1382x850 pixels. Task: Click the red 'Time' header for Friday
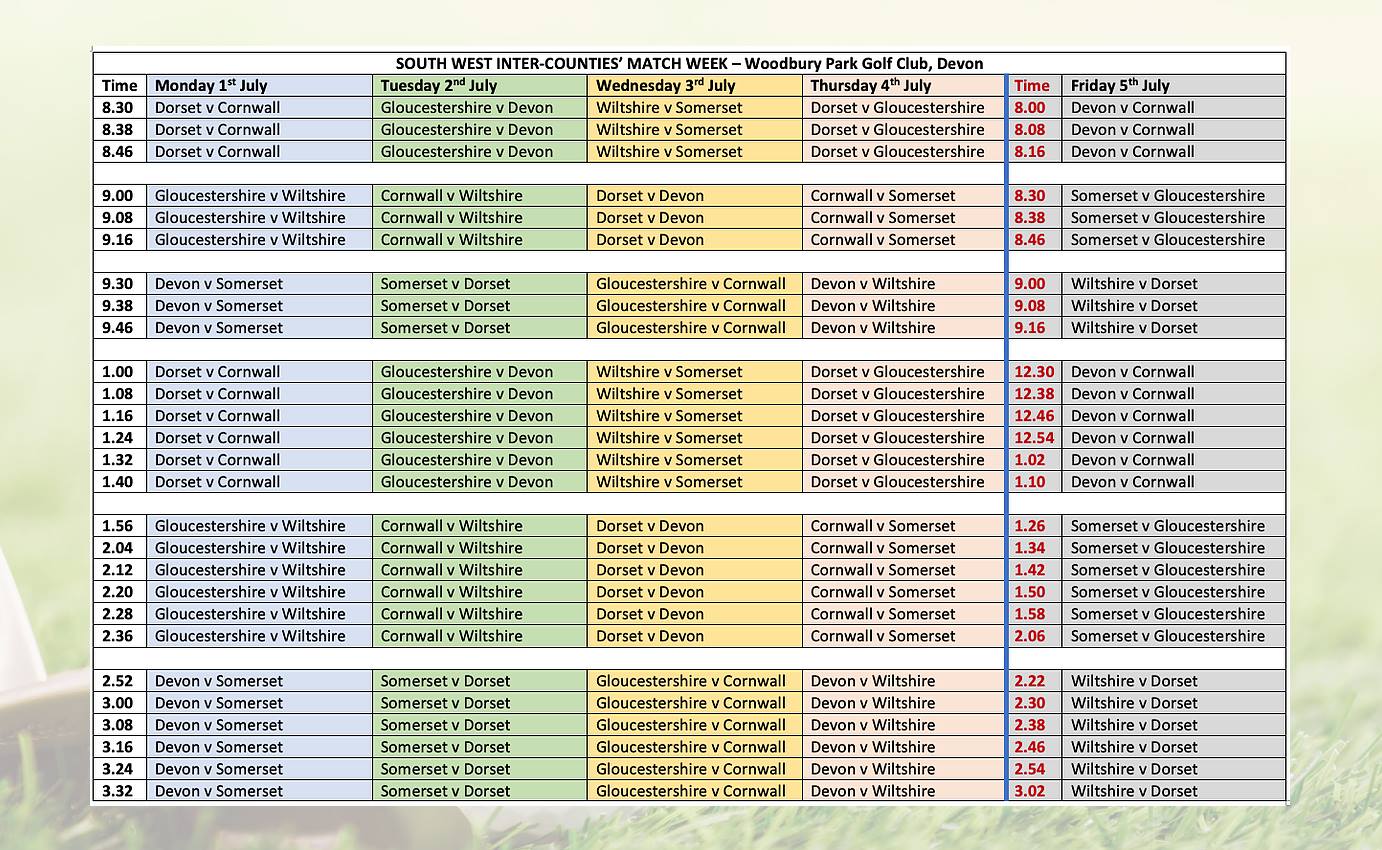coord(1035,85)
